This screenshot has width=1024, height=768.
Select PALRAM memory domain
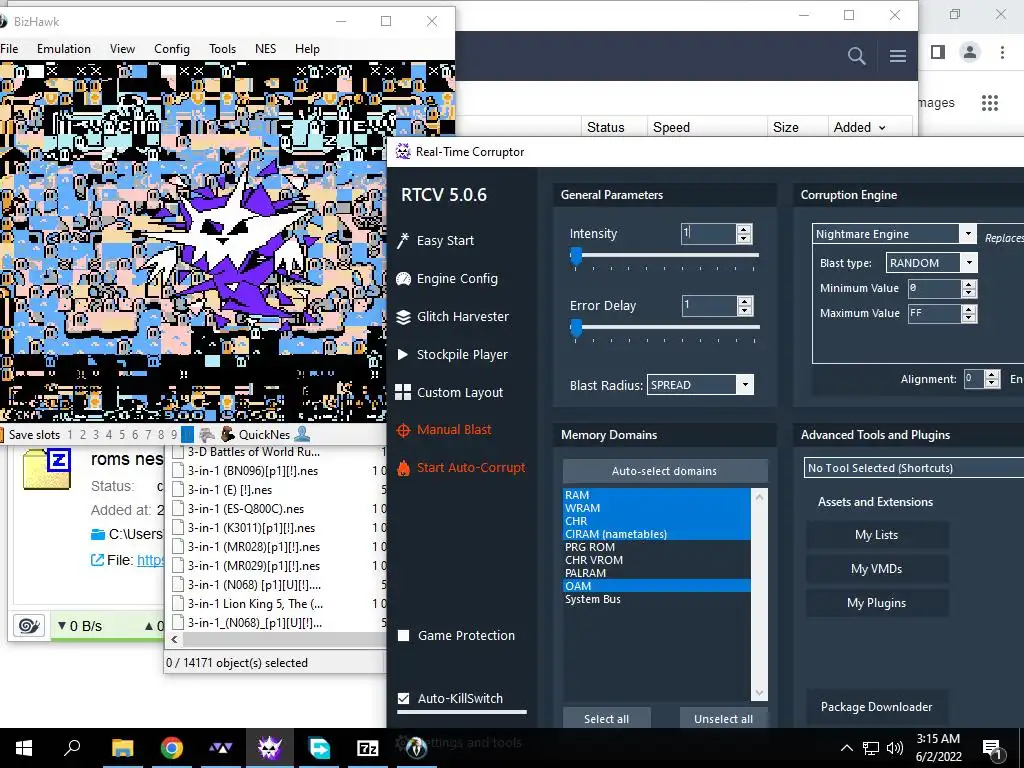coord(657,573)
